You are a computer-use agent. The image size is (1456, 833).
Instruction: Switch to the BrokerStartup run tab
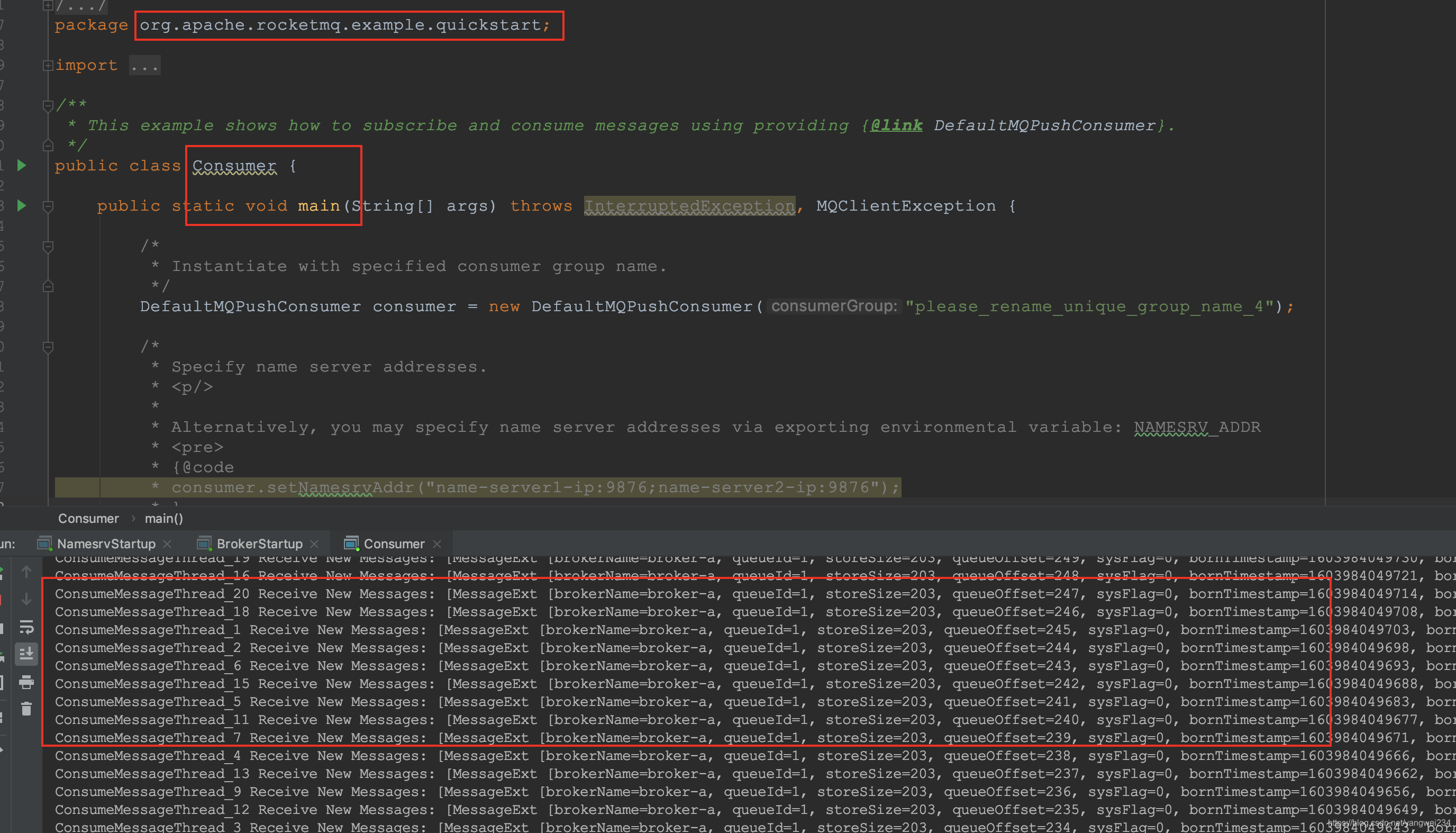pyautogui.click(x=259, y=544)
